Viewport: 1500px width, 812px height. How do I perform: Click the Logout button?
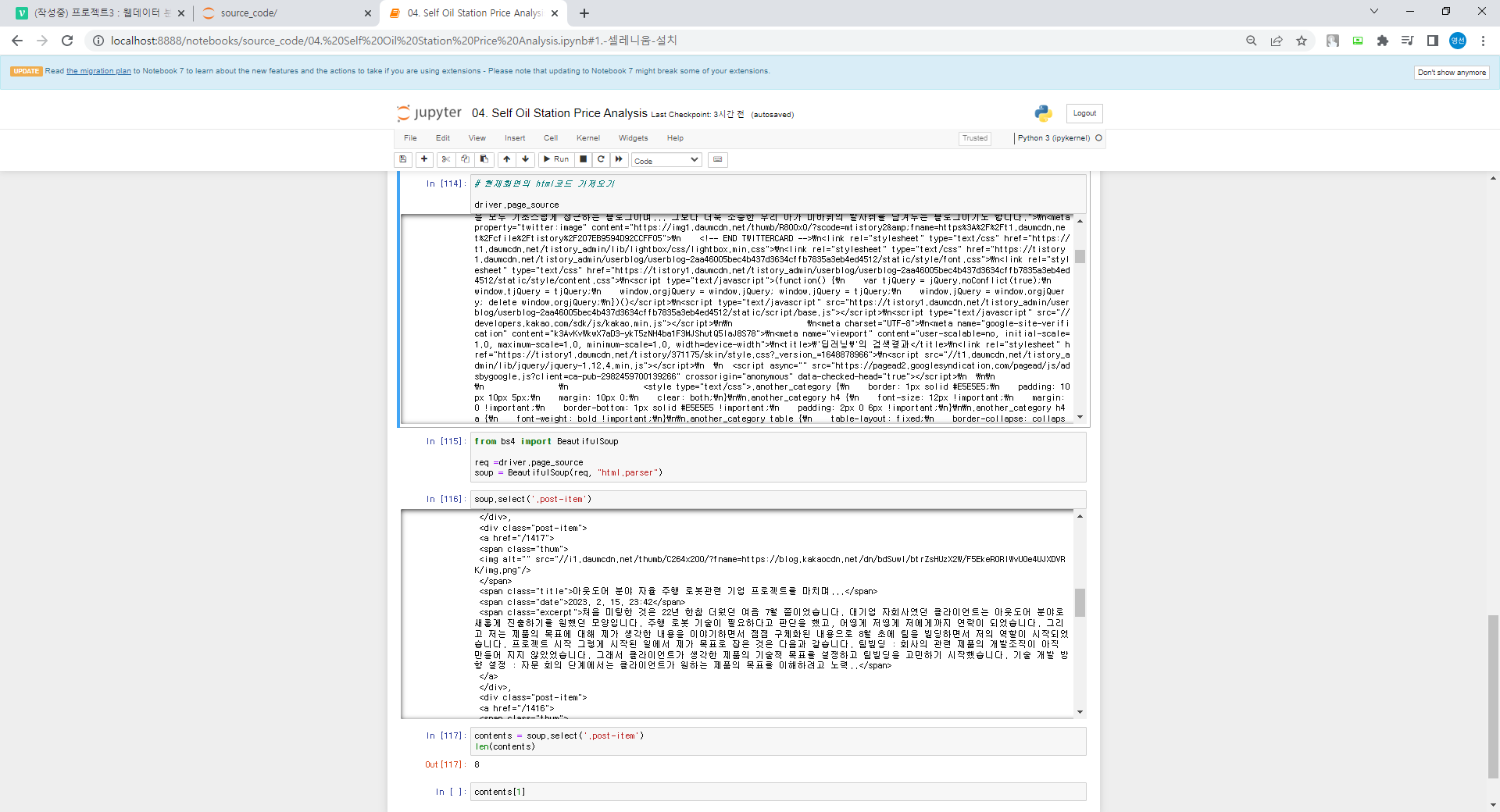pos(1084,113)
